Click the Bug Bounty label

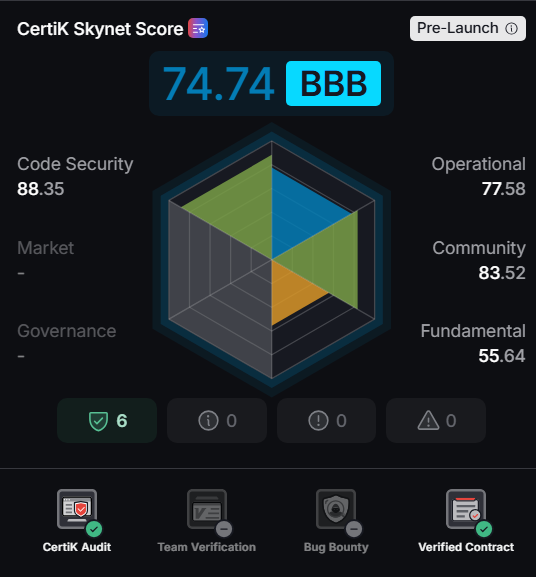(336, 547)
